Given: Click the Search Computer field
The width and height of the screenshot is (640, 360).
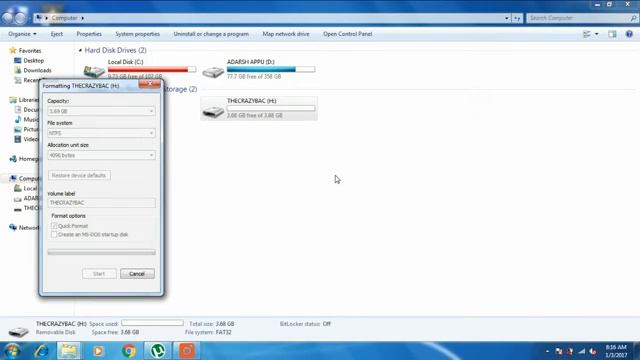Looking at the screenshot, I should [582, 18].
